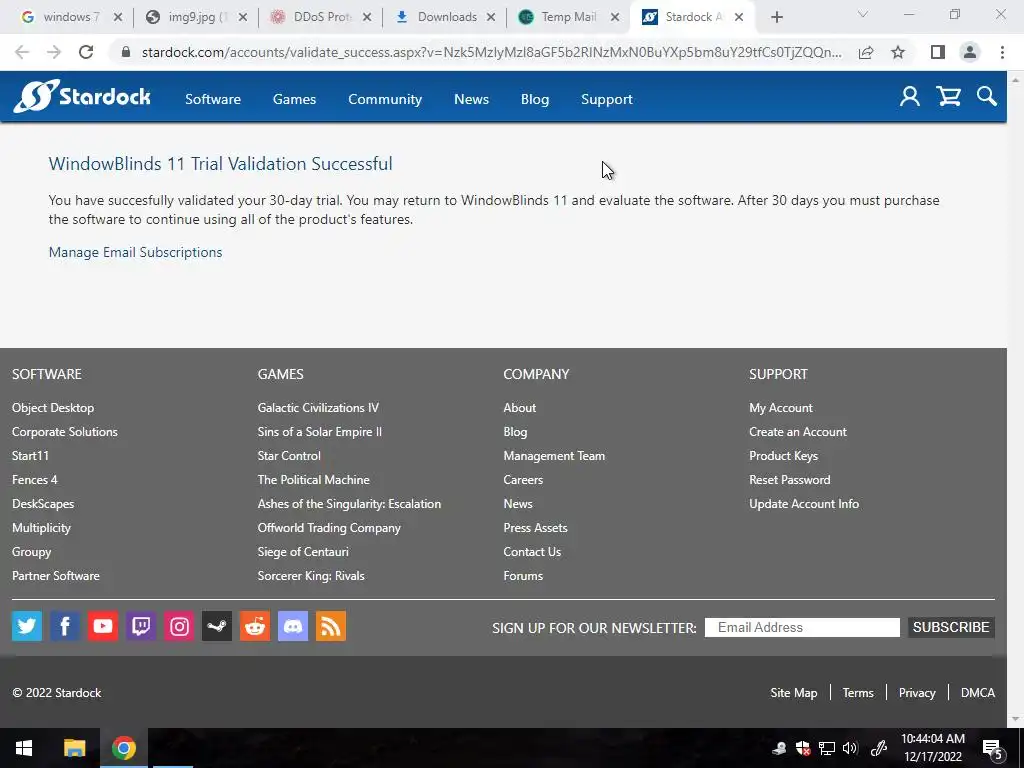Open the account user icon in header
The image size is (1024, 768).
(910, 97)
